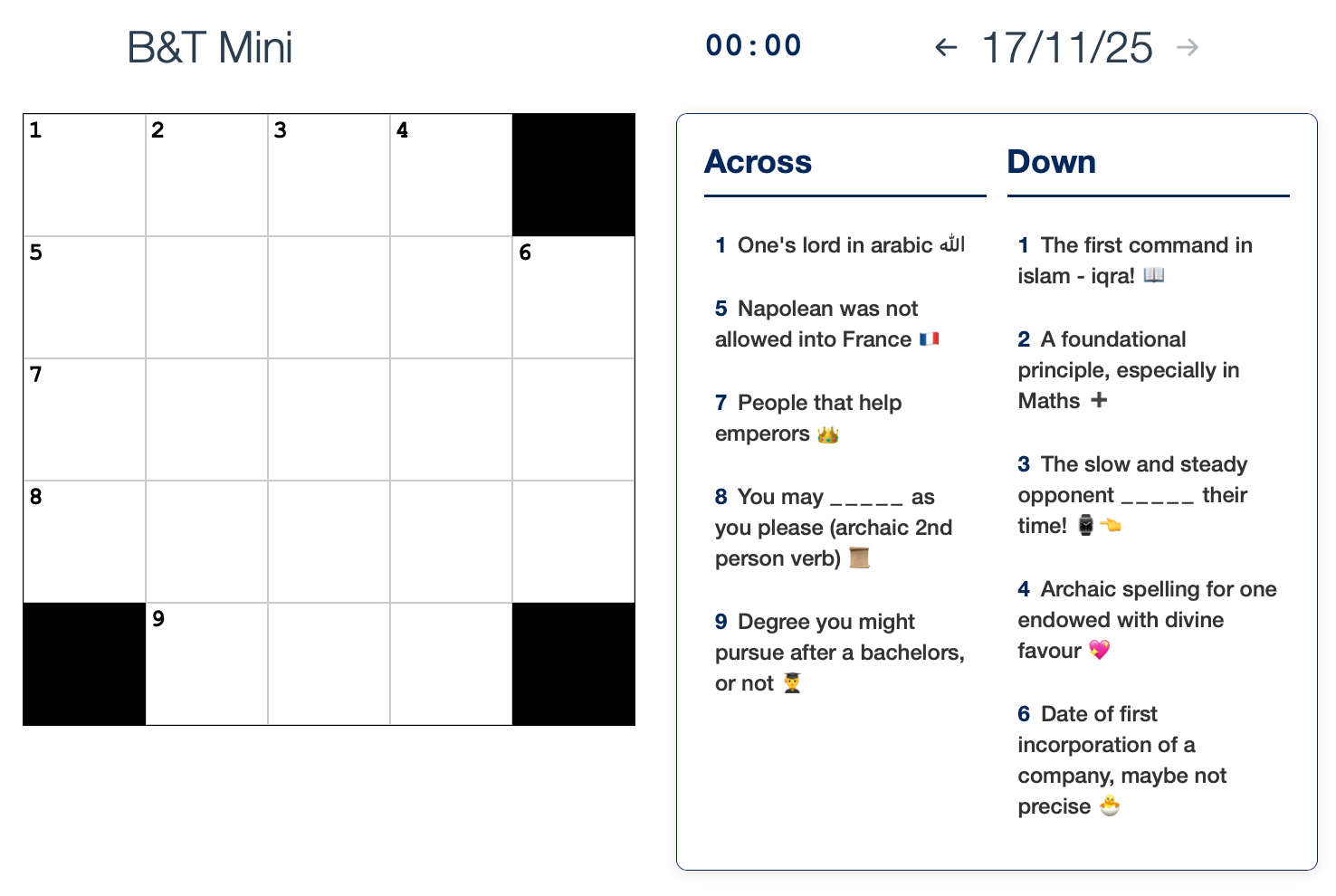Select the Napolean clue under Across
1336x896 pixels.
[x=816, y=324]
